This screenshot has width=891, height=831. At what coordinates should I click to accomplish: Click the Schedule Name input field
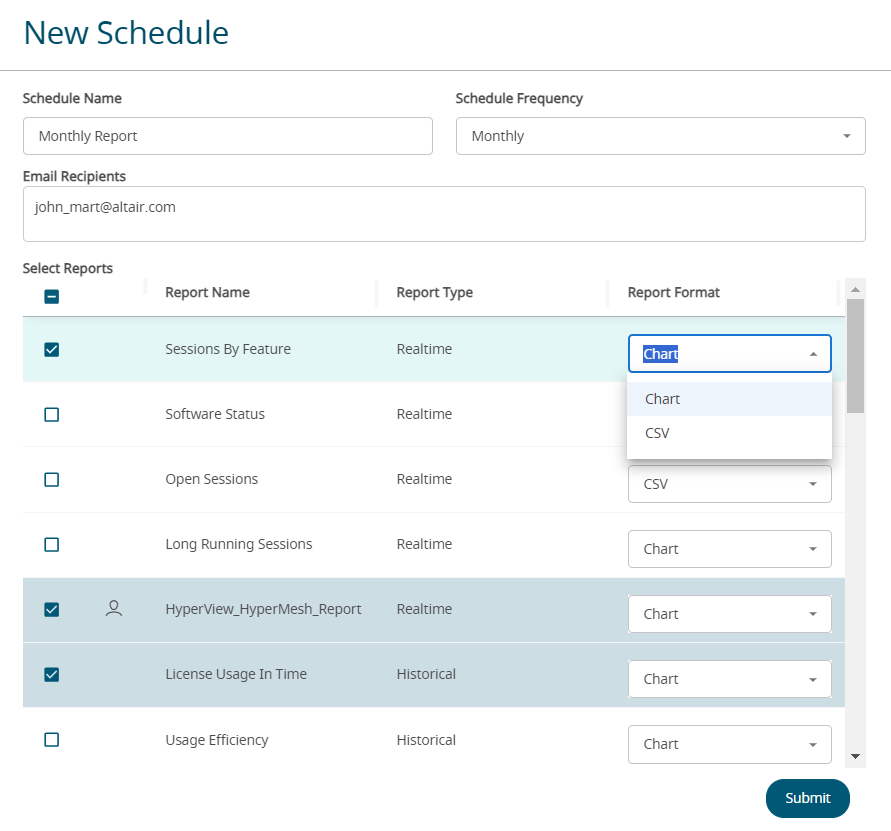pos(227,136)
